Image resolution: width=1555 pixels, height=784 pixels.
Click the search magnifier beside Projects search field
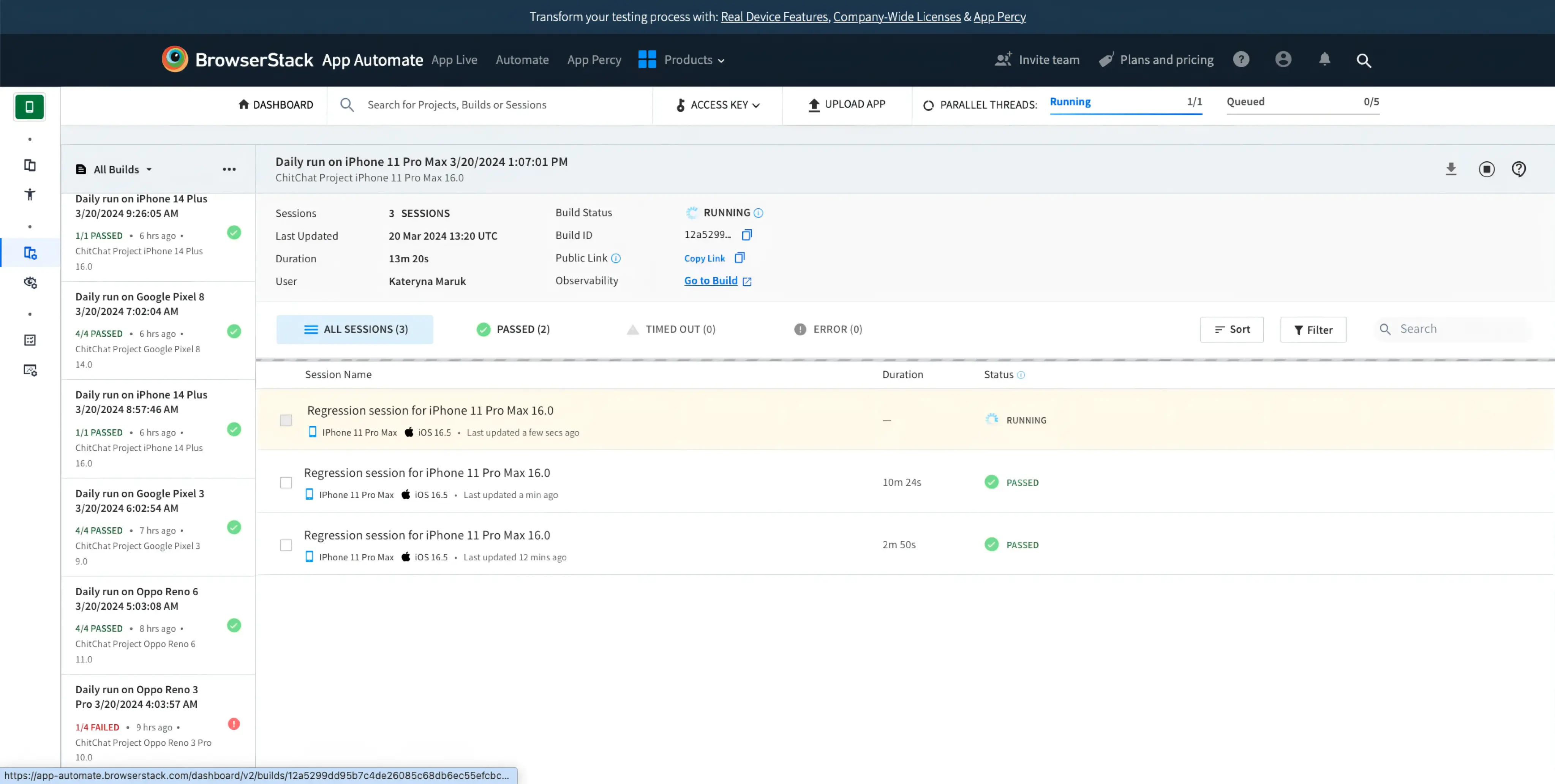[x=347, y=105]
